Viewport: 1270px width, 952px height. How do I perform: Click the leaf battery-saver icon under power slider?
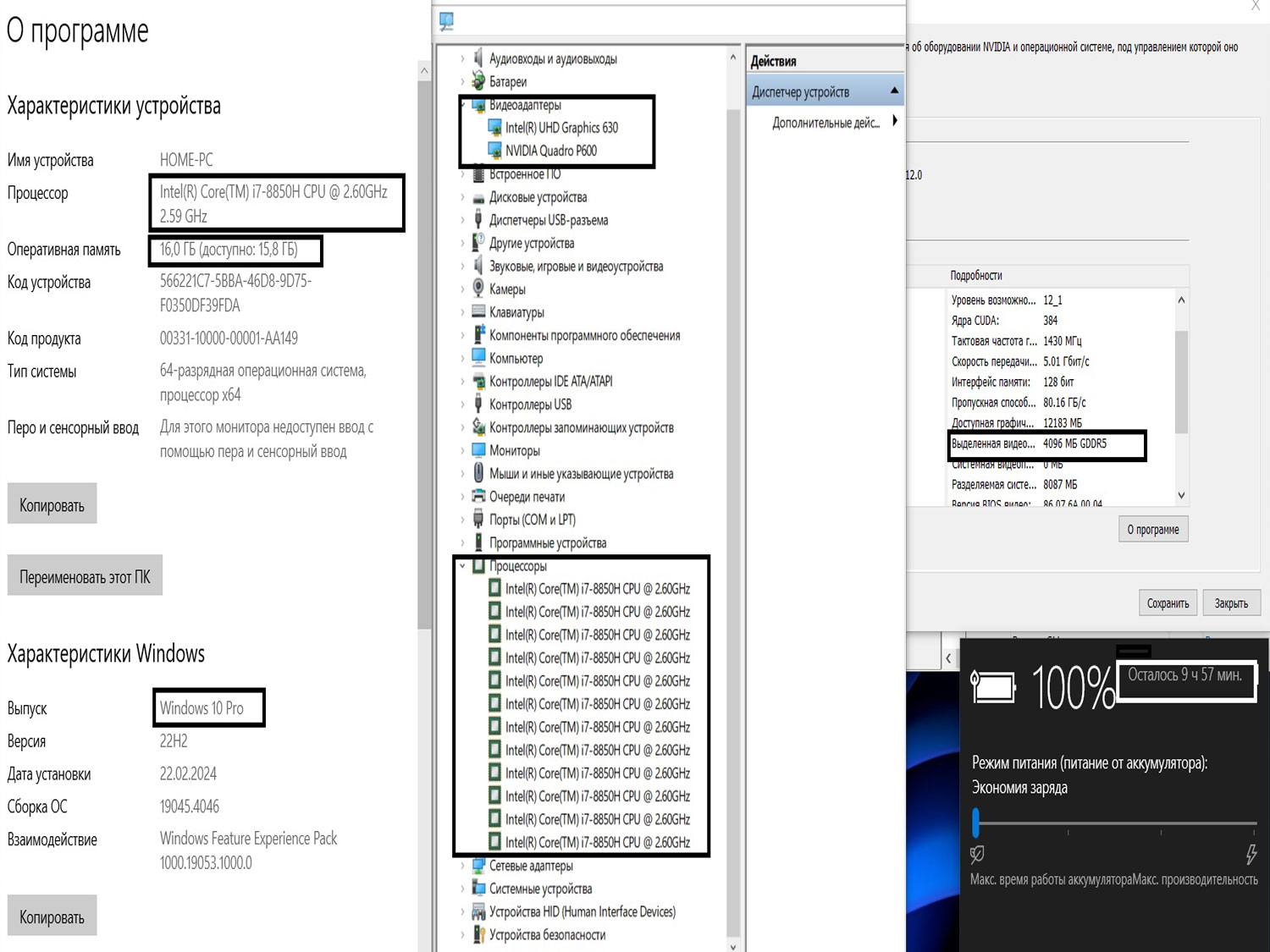(977, 854)
